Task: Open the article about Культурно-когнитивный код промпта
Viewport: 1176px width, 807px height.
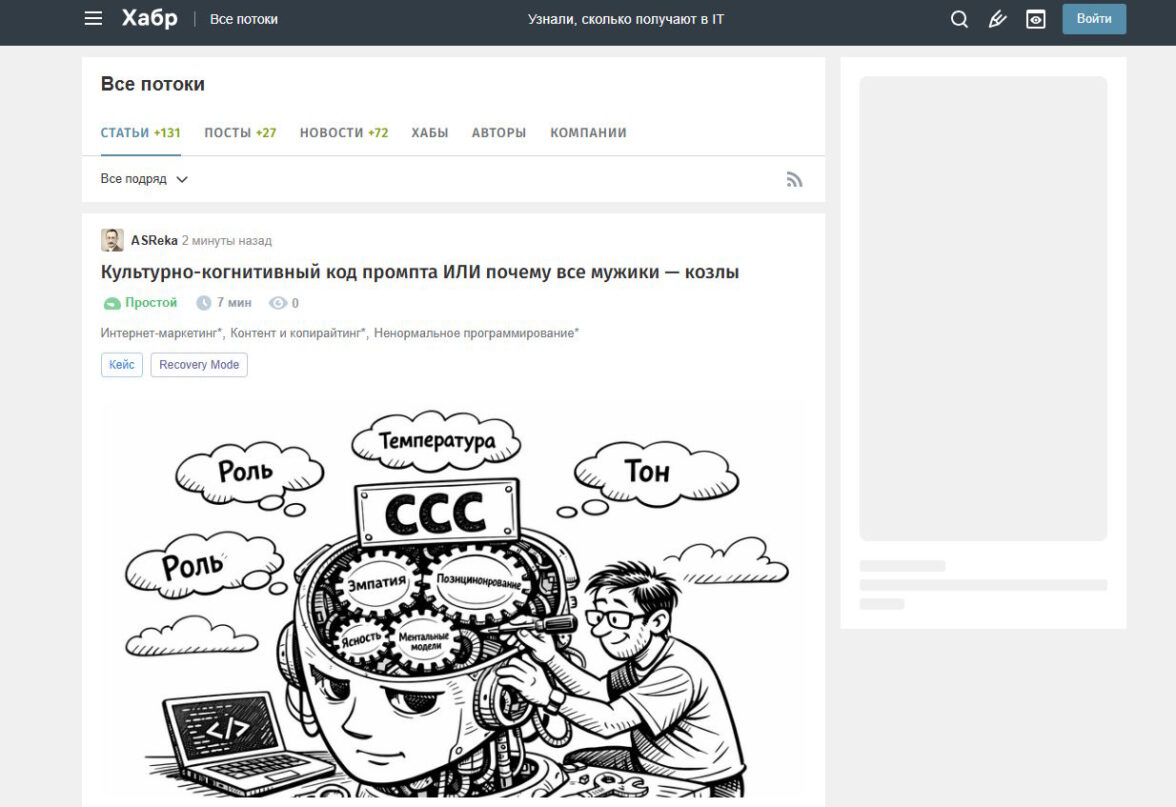Action: pos(420,272)
